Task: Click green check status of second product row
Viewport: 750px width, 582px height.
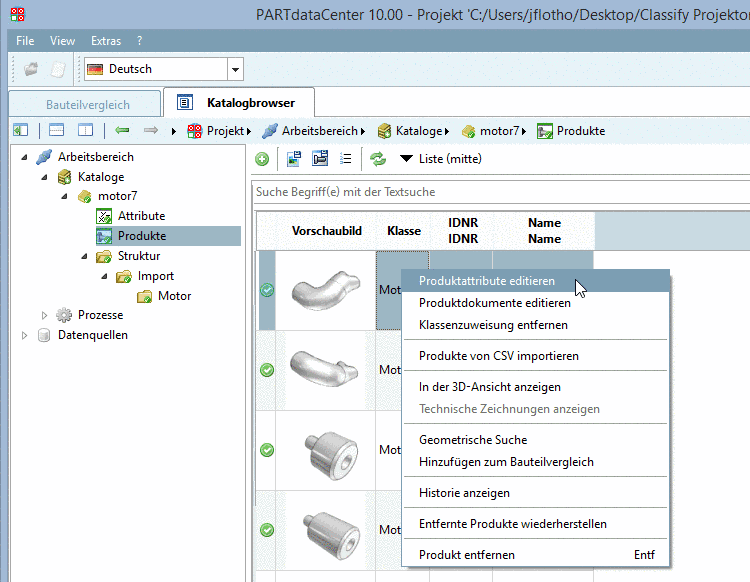Action: click(x=267, y=370)
